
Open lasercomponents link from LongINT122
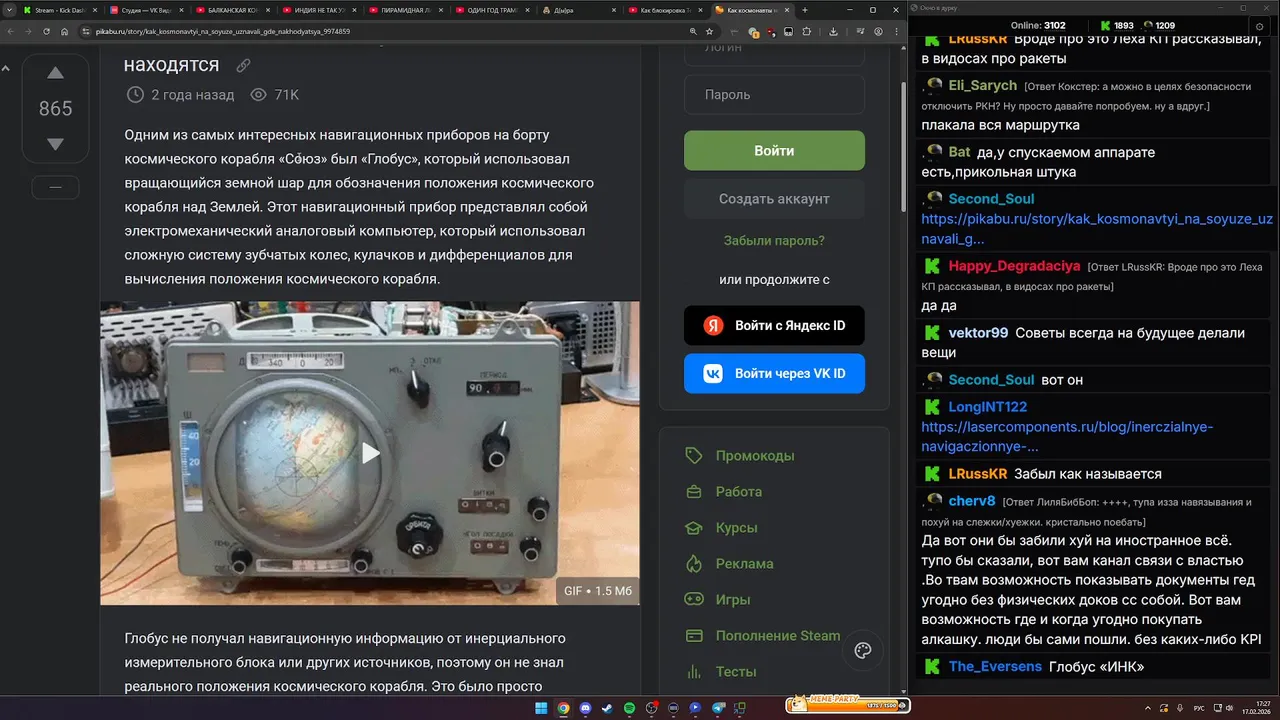point(1067,437)
